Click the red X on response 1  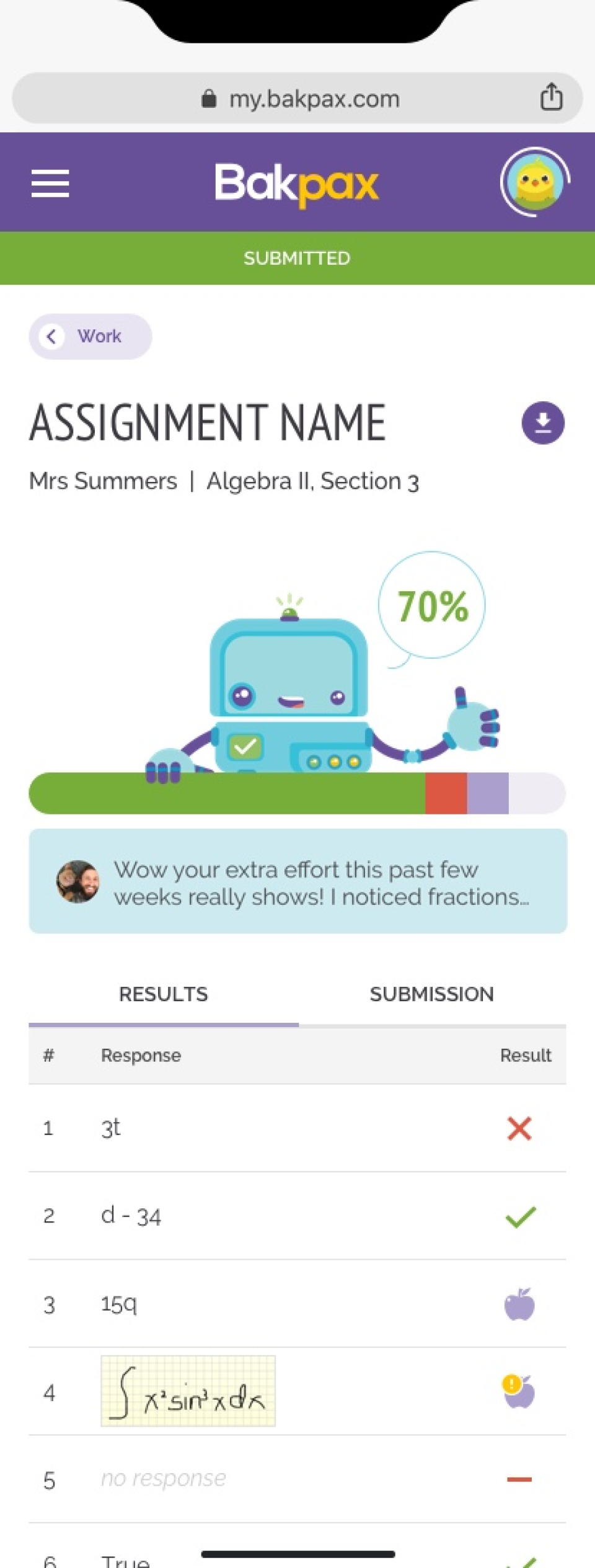pyautogui.click(x=519, y=1128)
